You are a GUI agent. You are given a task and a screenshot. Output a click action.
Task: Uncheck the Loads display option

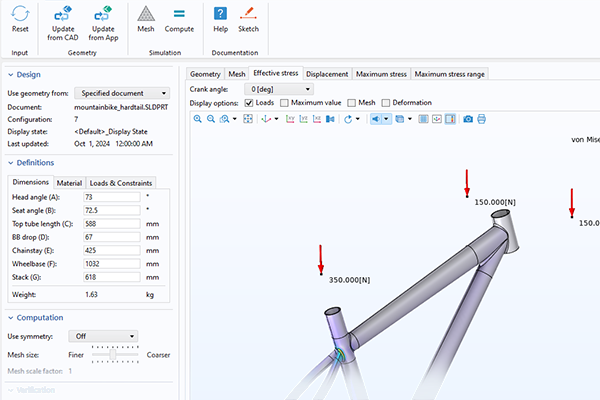[x=249, y=103]
